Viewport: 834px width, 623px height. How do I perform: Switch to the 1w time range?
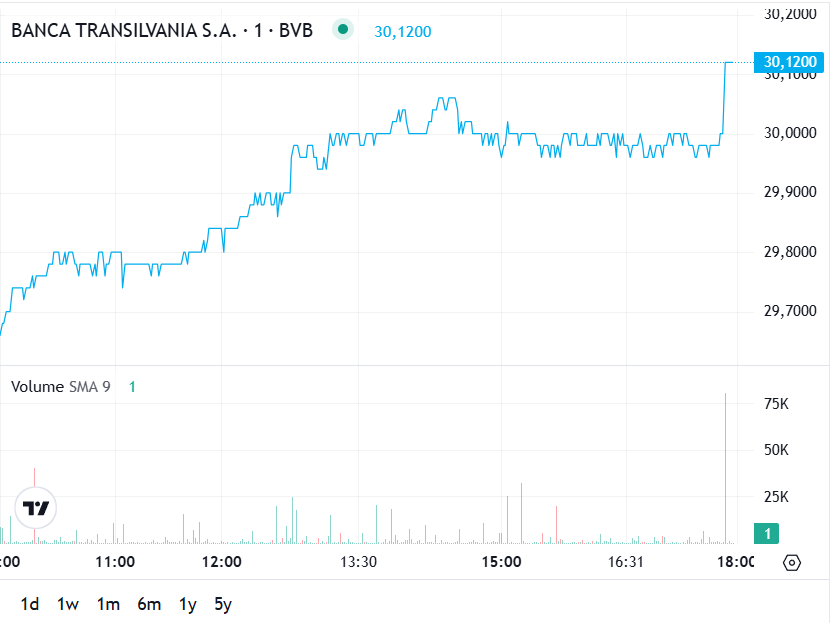(68, 604)
